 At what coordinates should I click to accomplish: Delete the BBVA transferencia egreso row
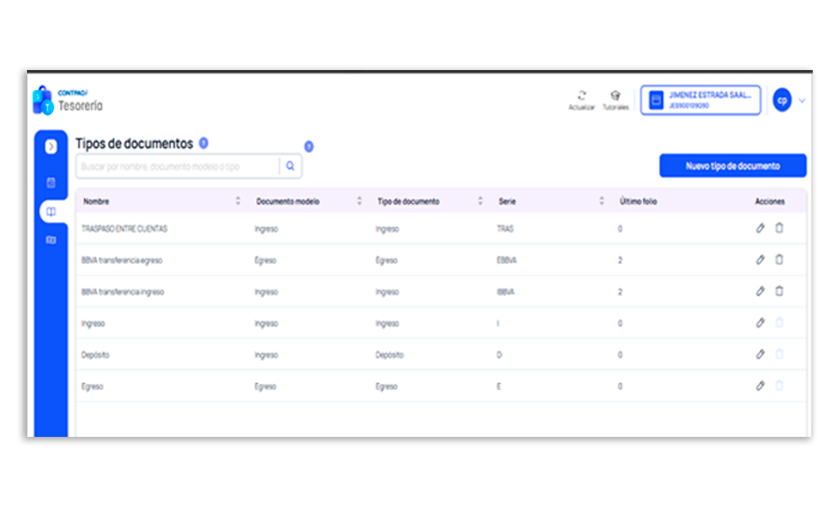coord(779,260)
